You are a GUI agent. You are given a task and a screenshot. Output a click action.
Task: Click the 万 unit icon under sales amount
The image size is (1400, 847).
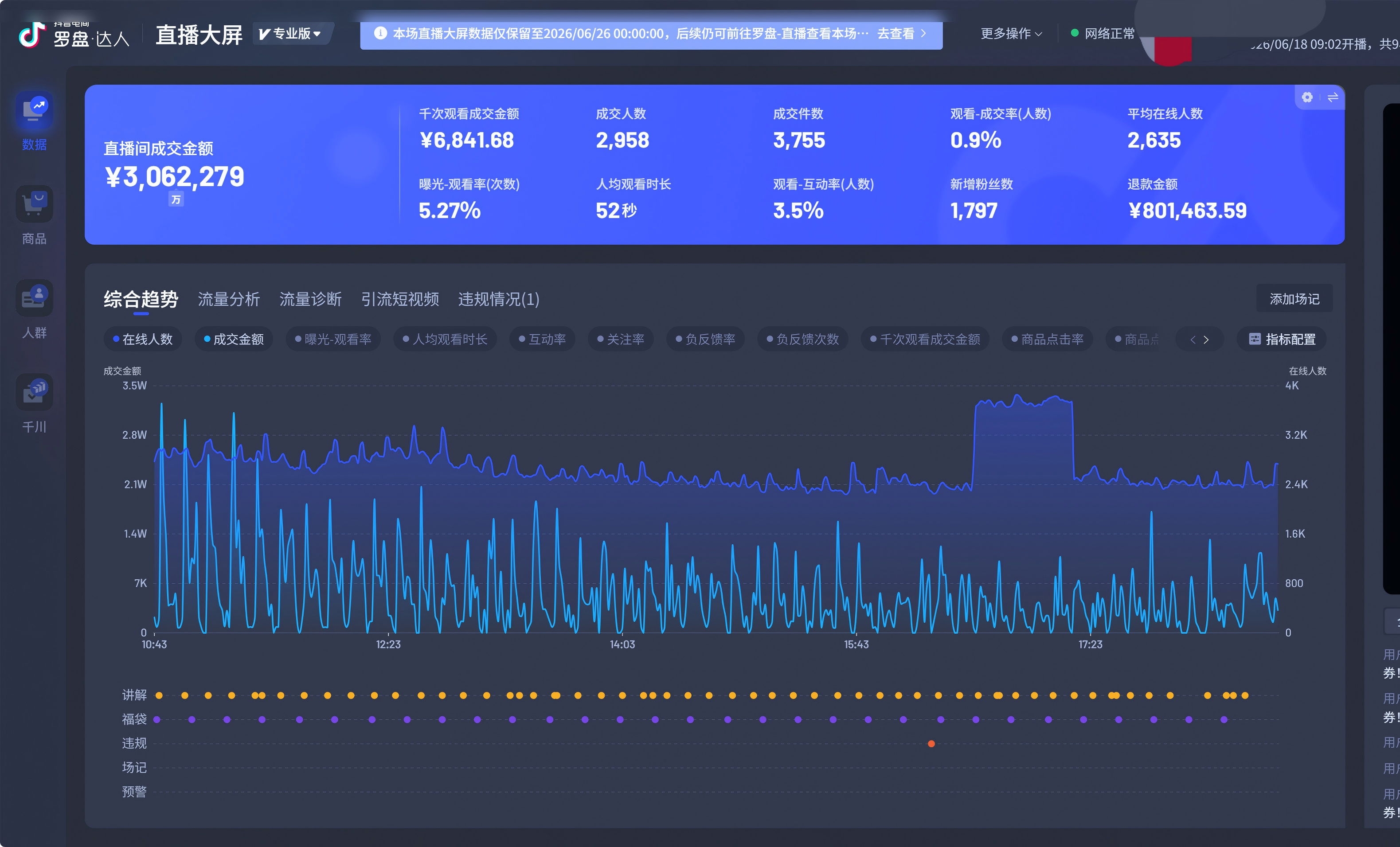(x=176, y=199)
